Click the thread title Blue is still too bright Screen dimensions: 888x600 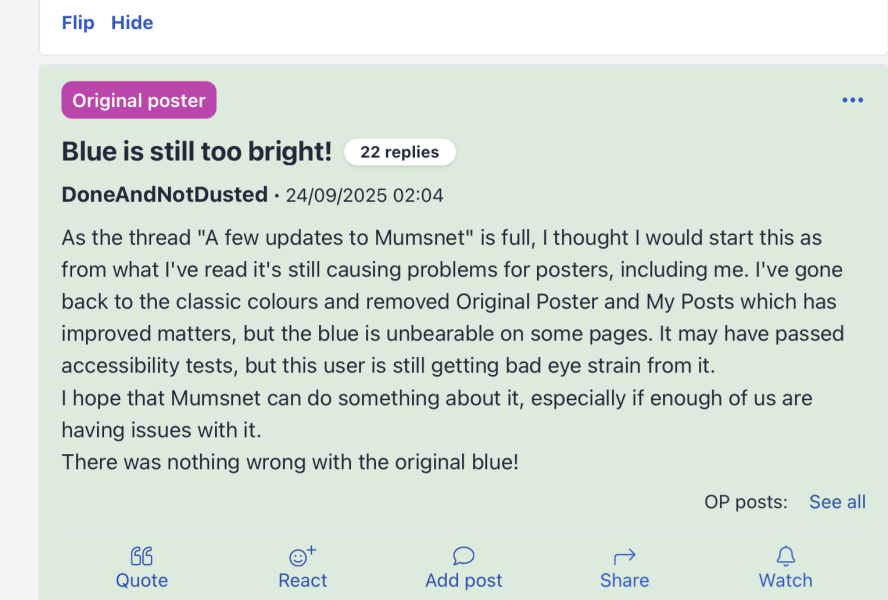click(196, 151)
